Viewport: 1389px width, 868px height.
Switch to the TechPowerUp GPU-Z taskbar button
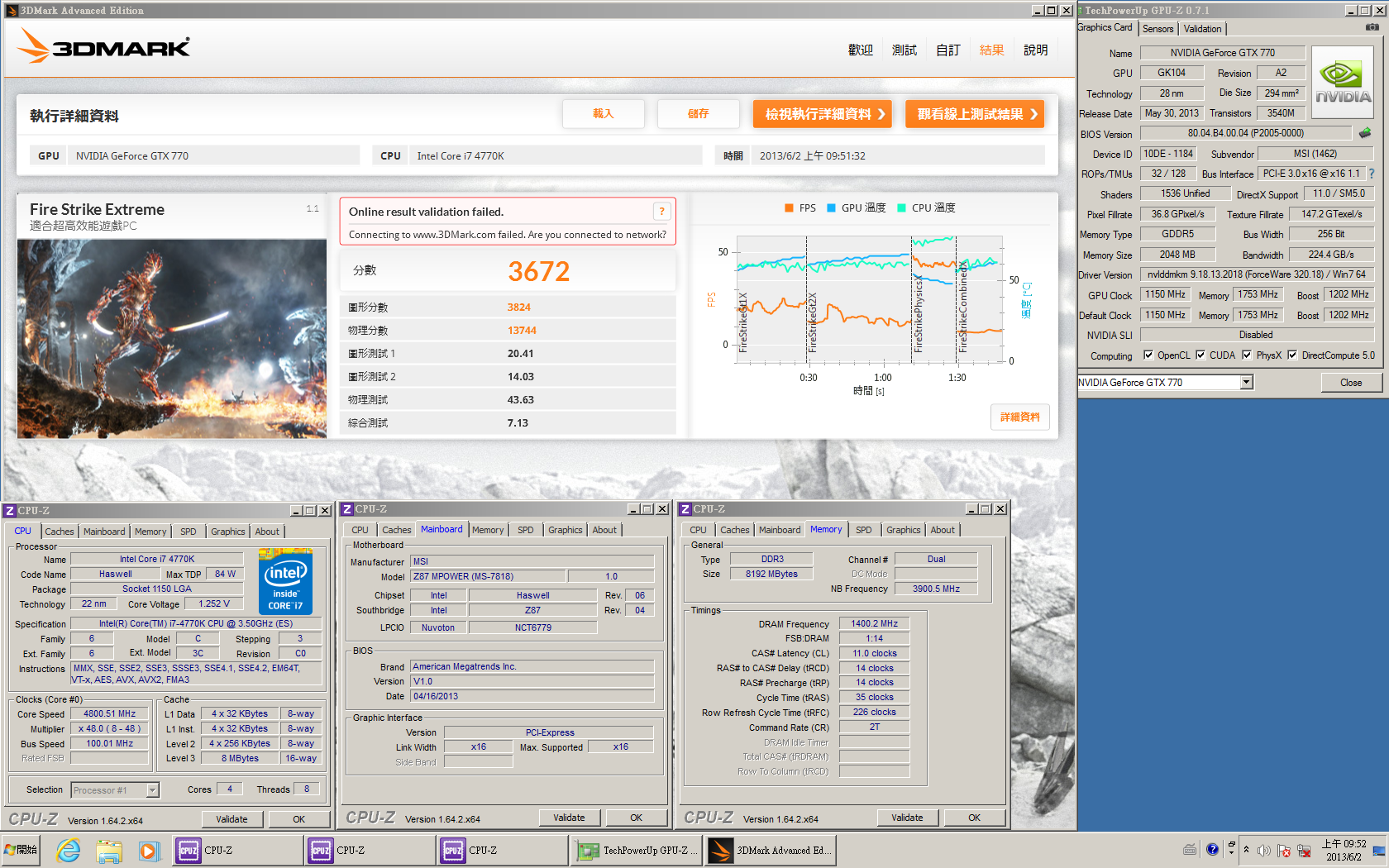click(x=636, y=850)
